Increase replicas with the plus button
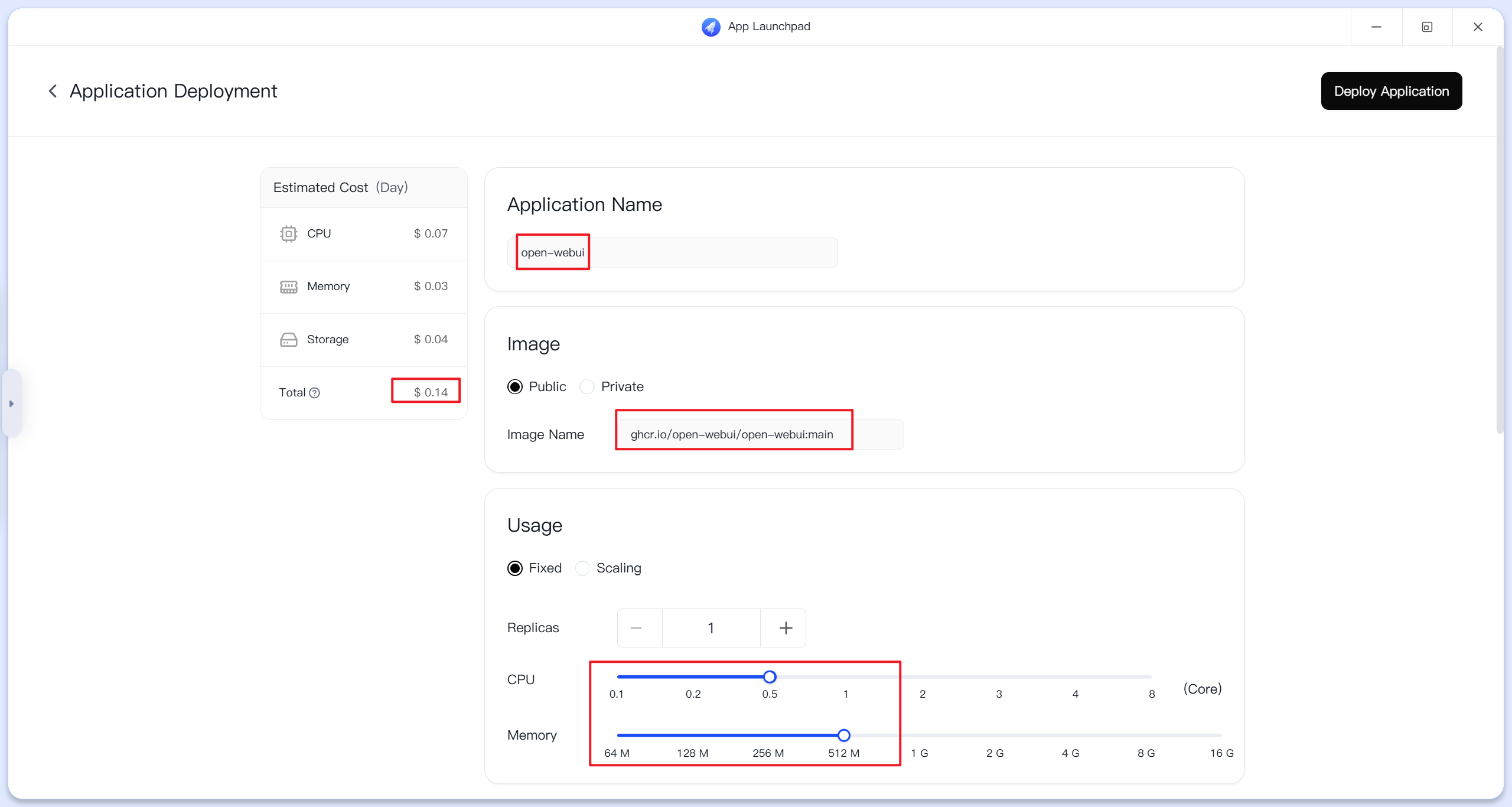The width and height of the screenshot is (1512, 807). [x=786, y=628]
